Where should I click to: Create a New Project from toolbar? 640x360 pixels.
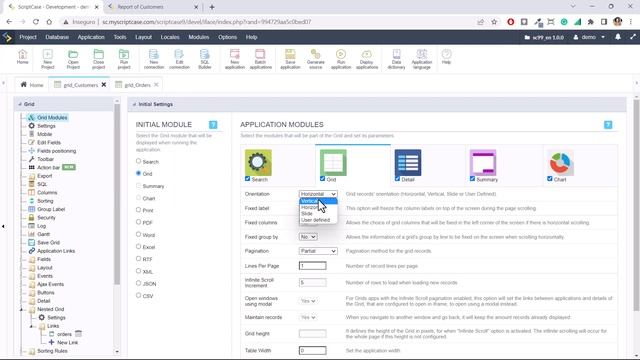point(48,59)
